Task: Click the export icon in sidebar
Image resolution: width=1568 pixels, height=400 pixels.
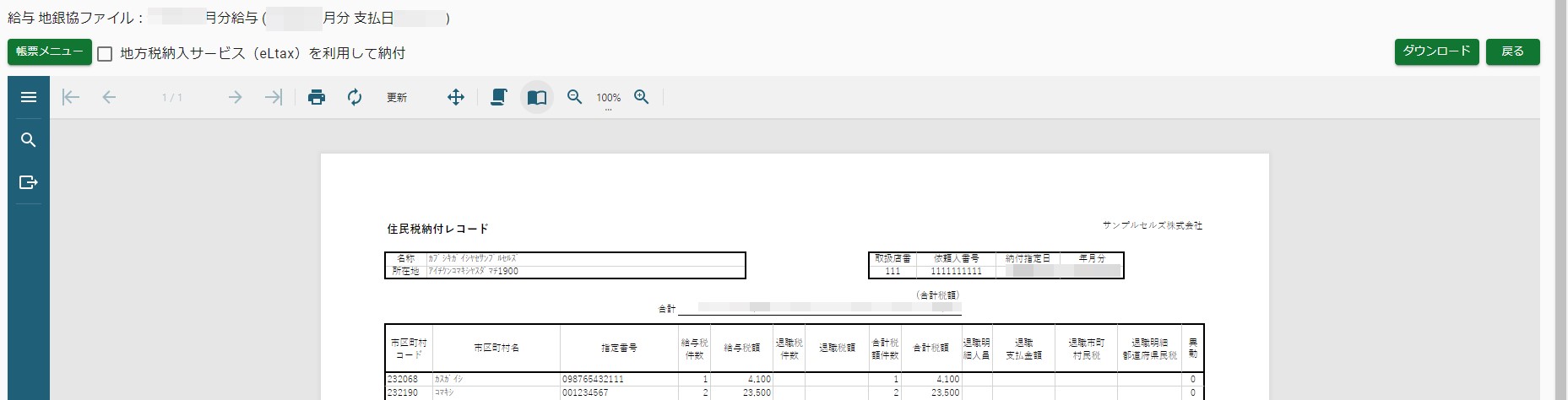Action: point(28,182)
